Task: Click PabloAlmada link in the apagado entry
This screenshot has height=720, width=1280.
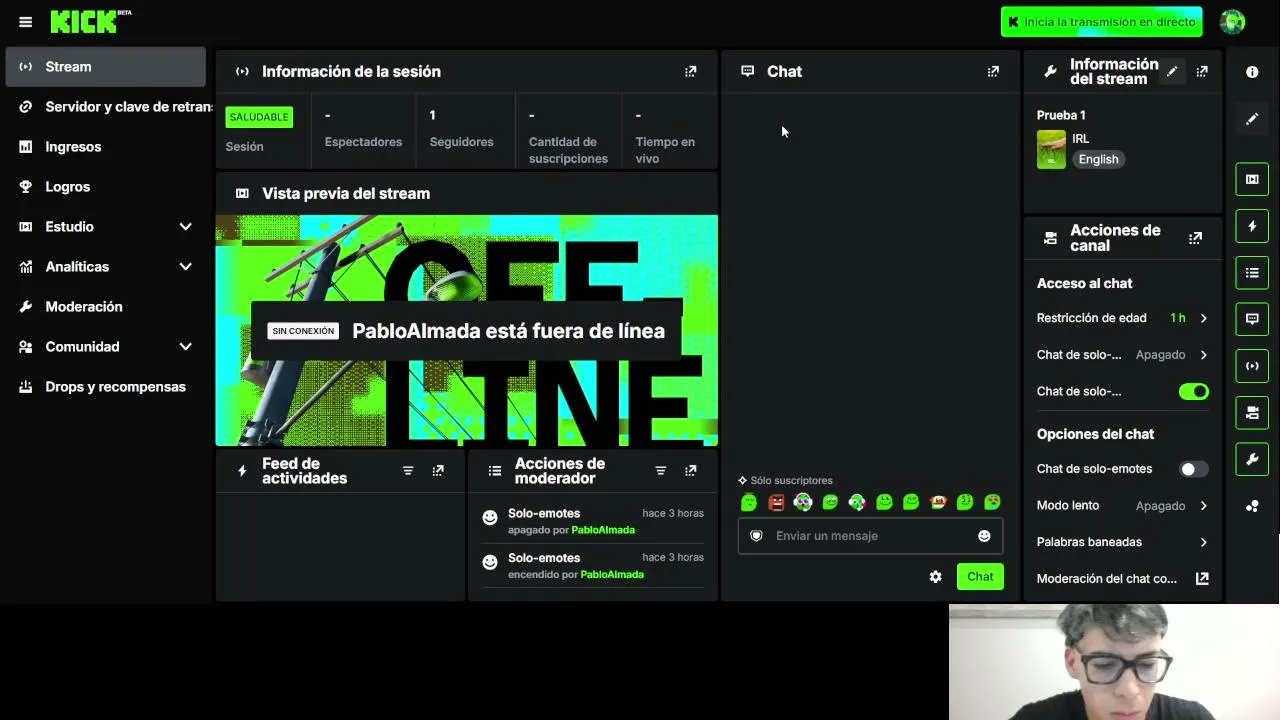Action: pyautogui.click(x=603, y=530)
